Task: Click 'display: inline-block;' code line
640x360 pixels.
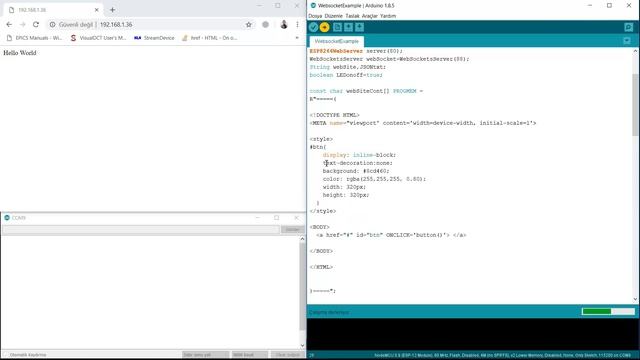Action: click(359, 155)
